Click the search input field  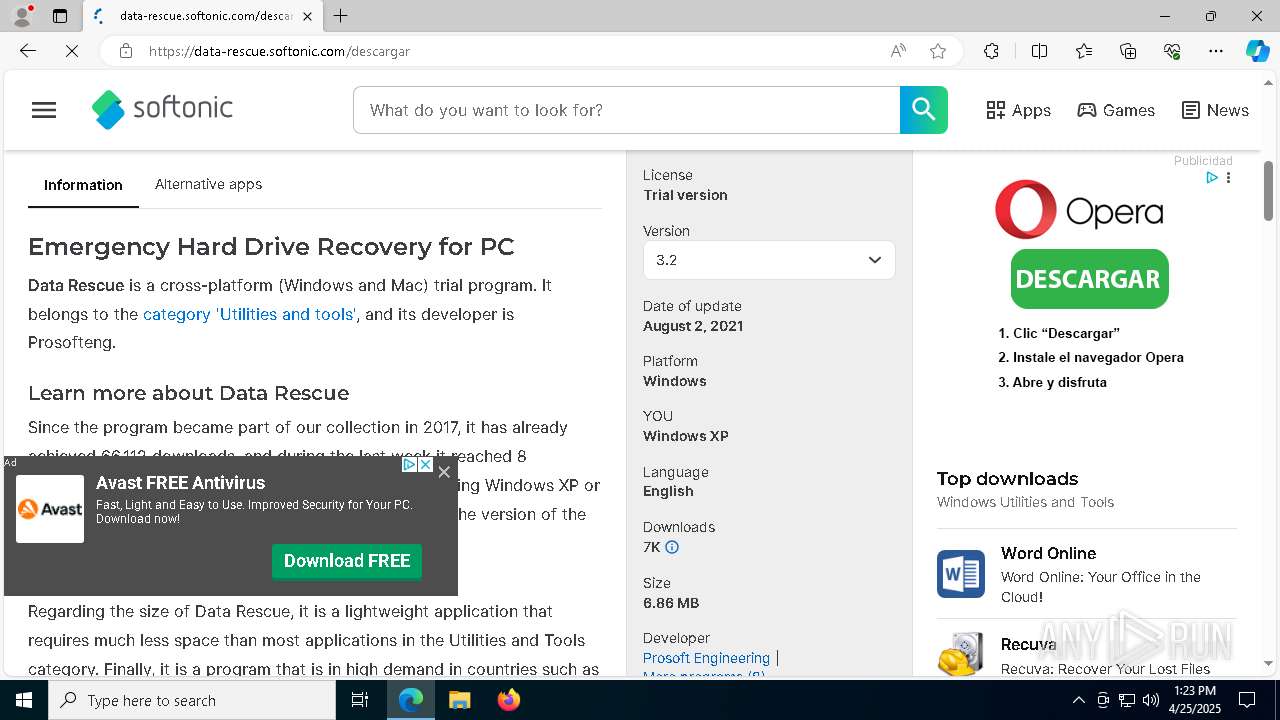point(627,110)
